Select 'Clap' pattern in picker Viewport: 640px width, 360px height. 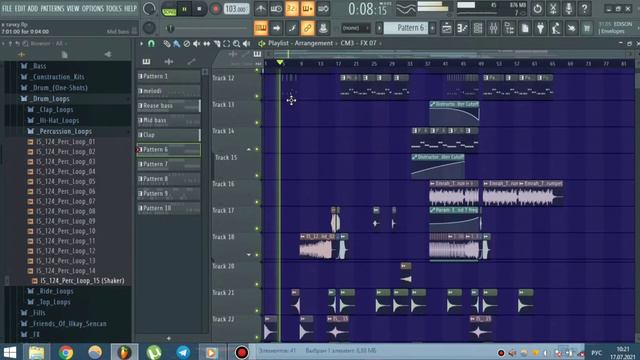169,135
